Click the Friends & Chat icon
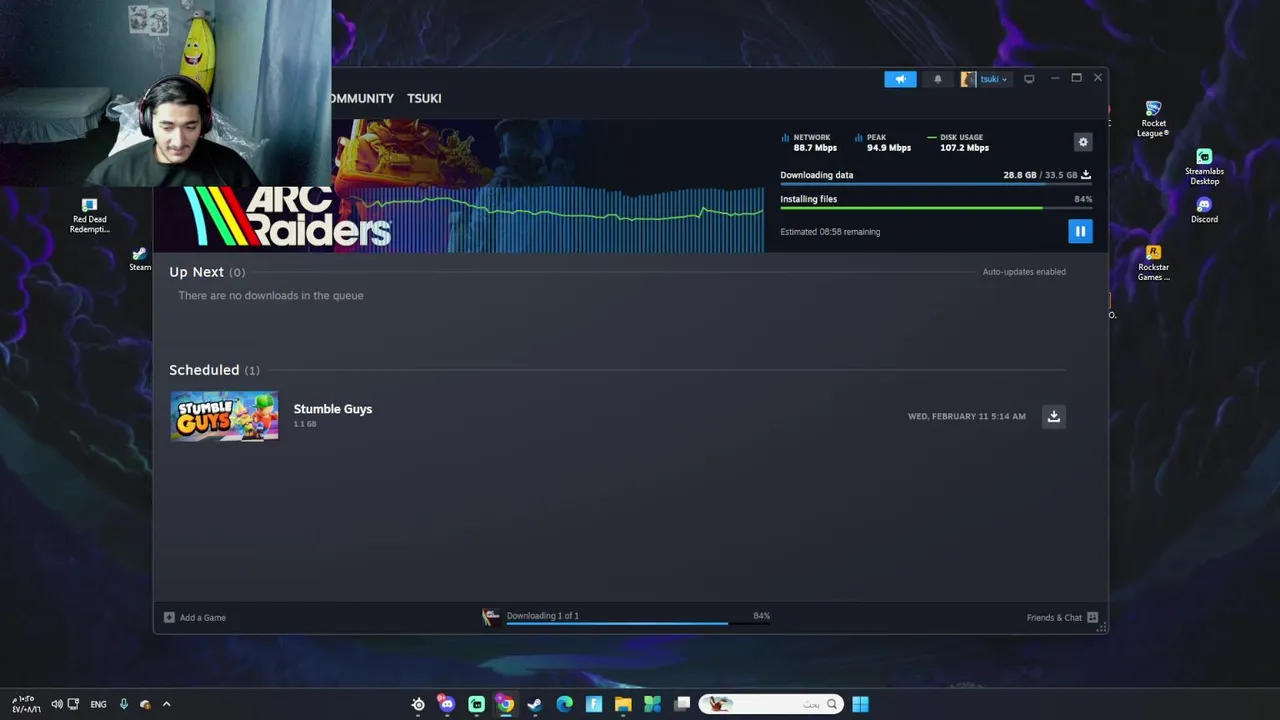 point(1092,617)
